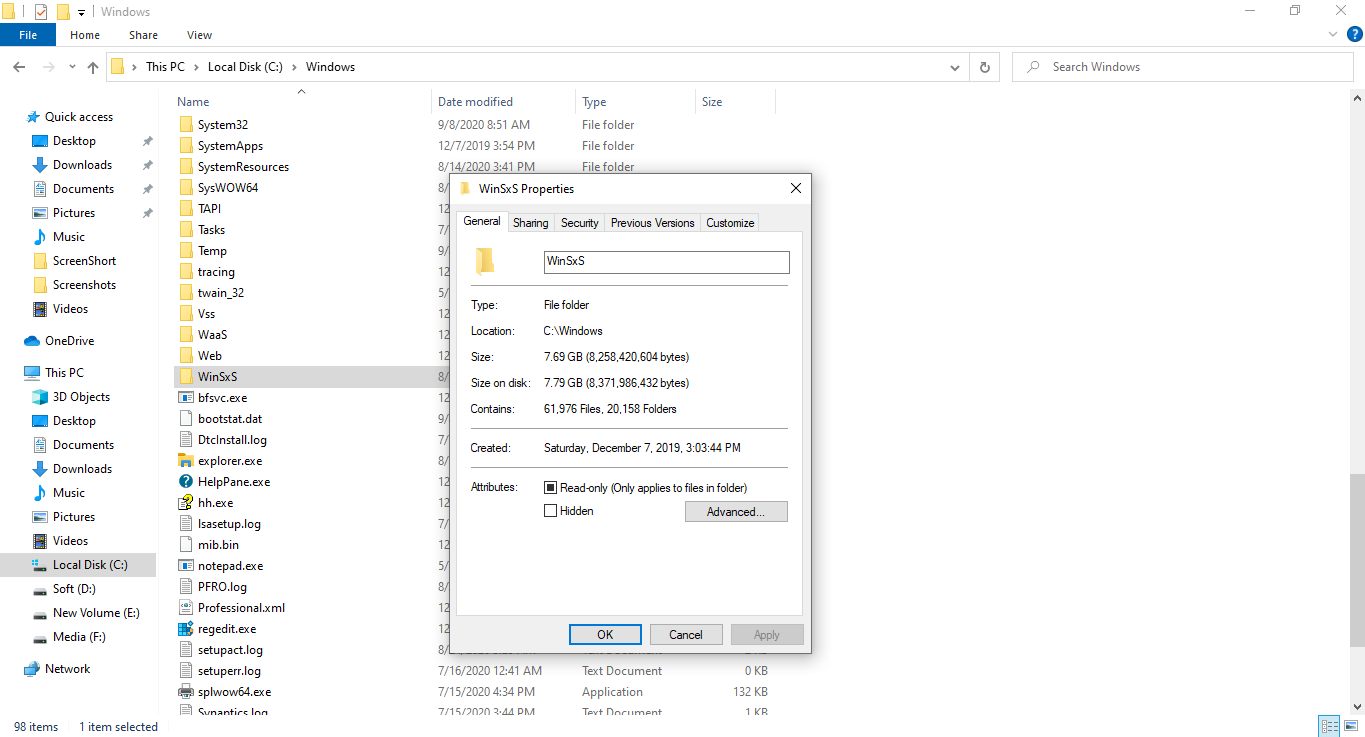The width and height of the screenshot is (1365, 737).
Task: Switch to Customize tab in Properties dialog
Action: 731,223
